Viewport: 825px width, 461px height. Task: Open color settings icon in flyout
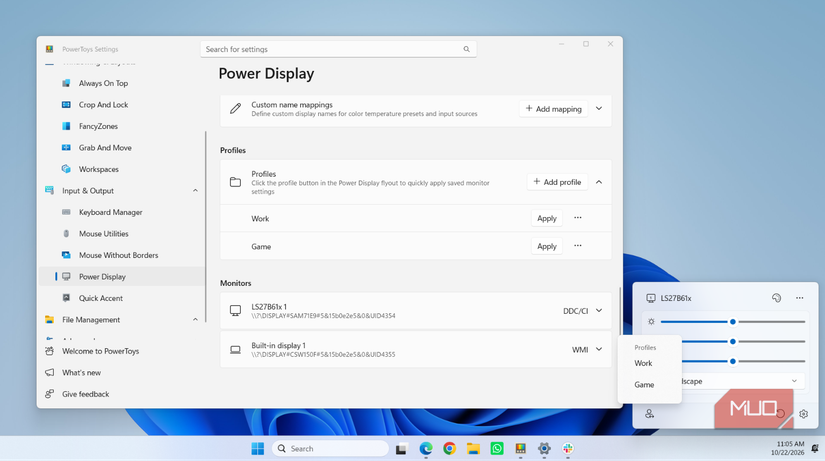pos(776,298)
